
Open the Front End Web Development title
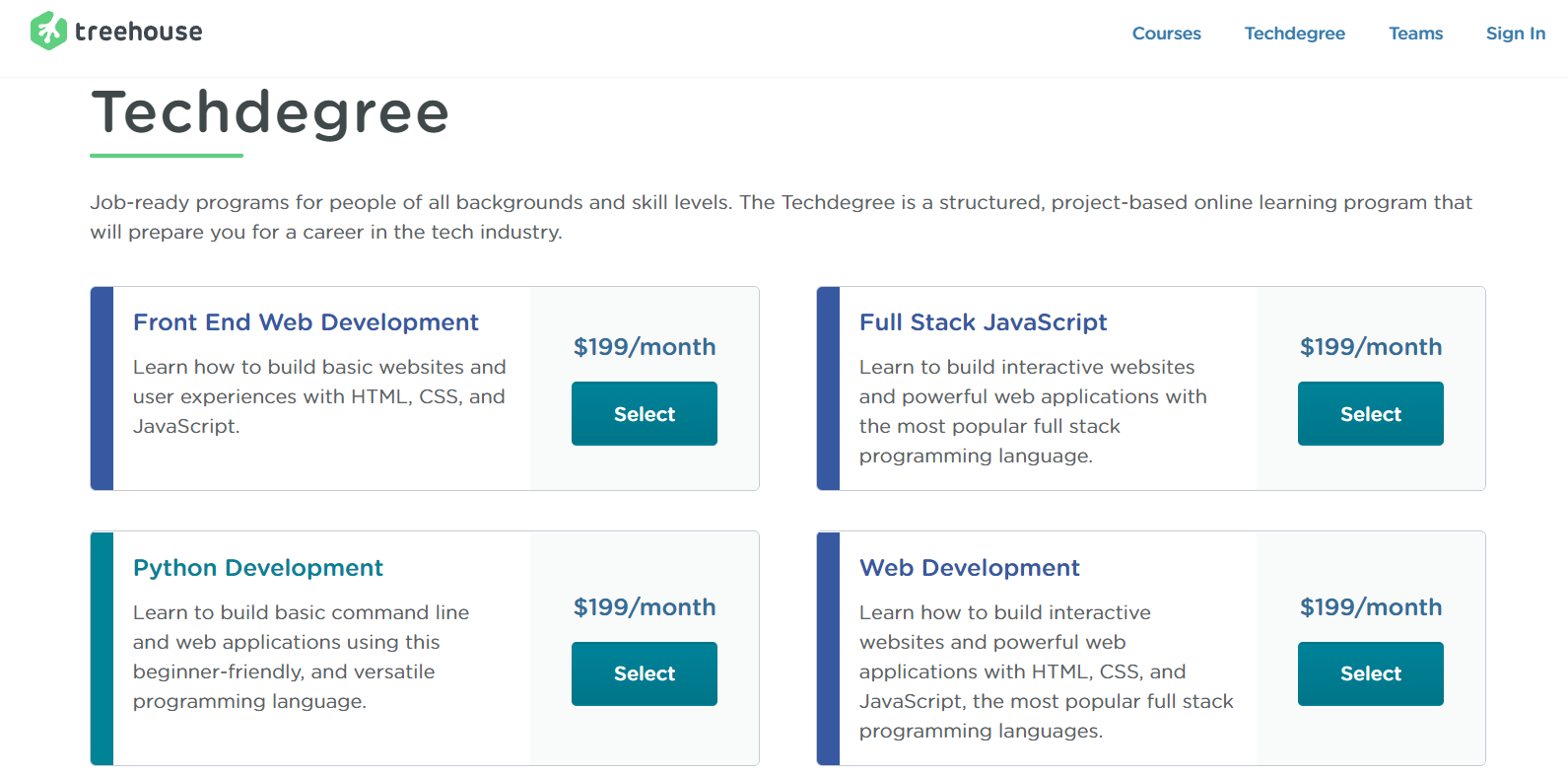[306, 322]
